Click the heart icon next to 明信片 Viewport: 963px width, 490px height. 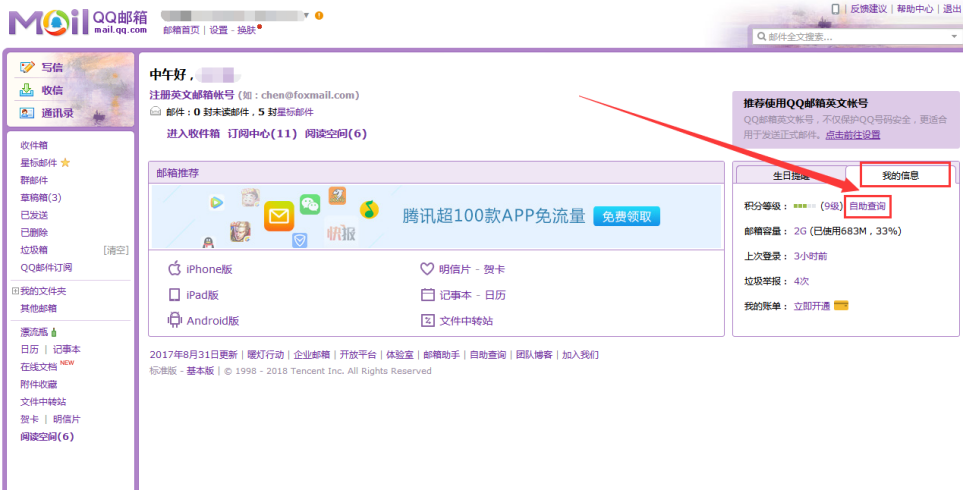(427, 268)
